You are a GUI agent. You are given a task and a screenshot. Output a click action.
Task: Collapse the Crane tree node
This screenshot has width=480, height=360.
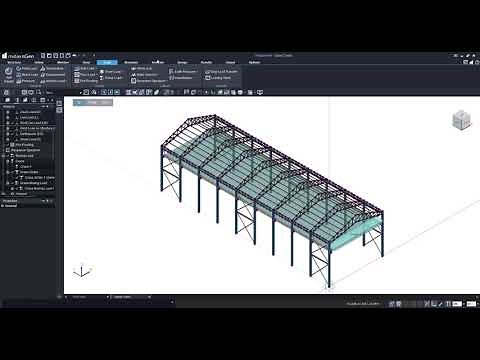point(8,161)
